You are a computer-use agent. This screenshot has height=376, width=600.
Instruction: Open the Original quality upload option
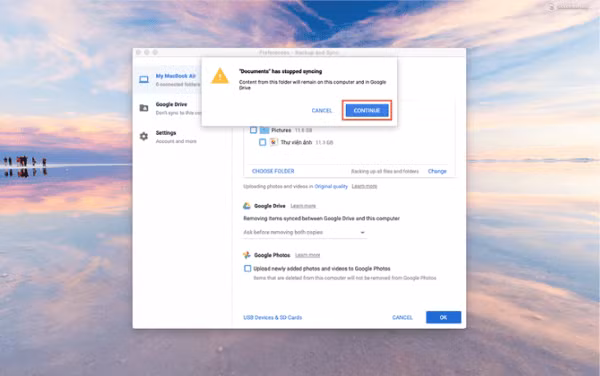(x=331, y=187)
